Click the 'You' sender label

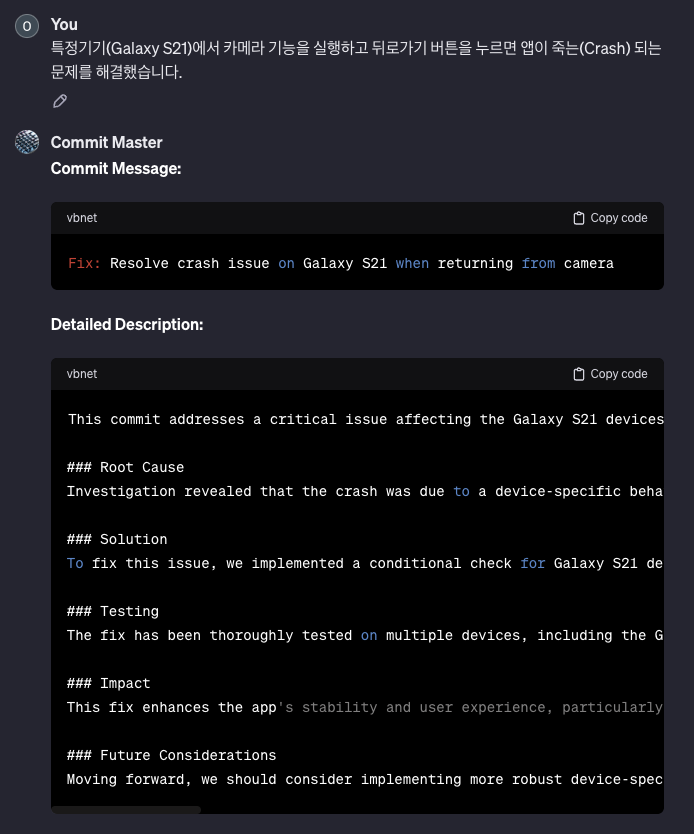point(64,25)
